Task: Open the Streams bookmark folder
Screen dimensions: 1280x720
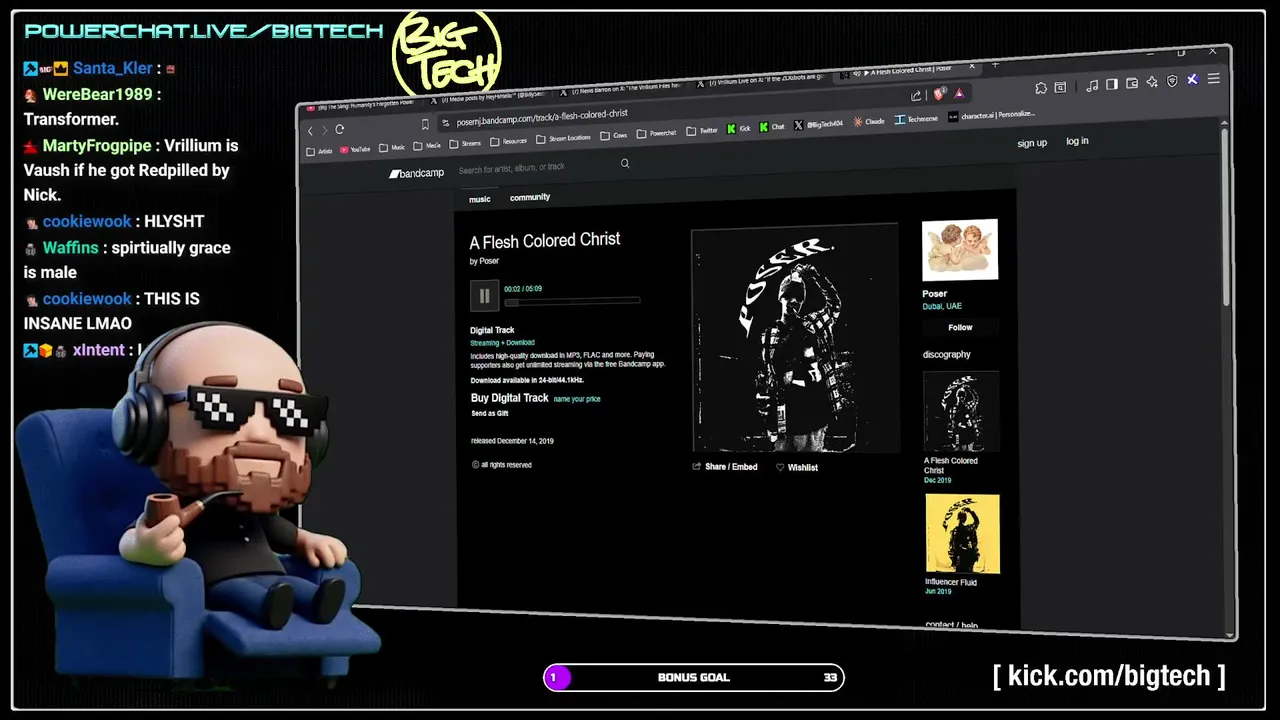Action: click(465, 144)
